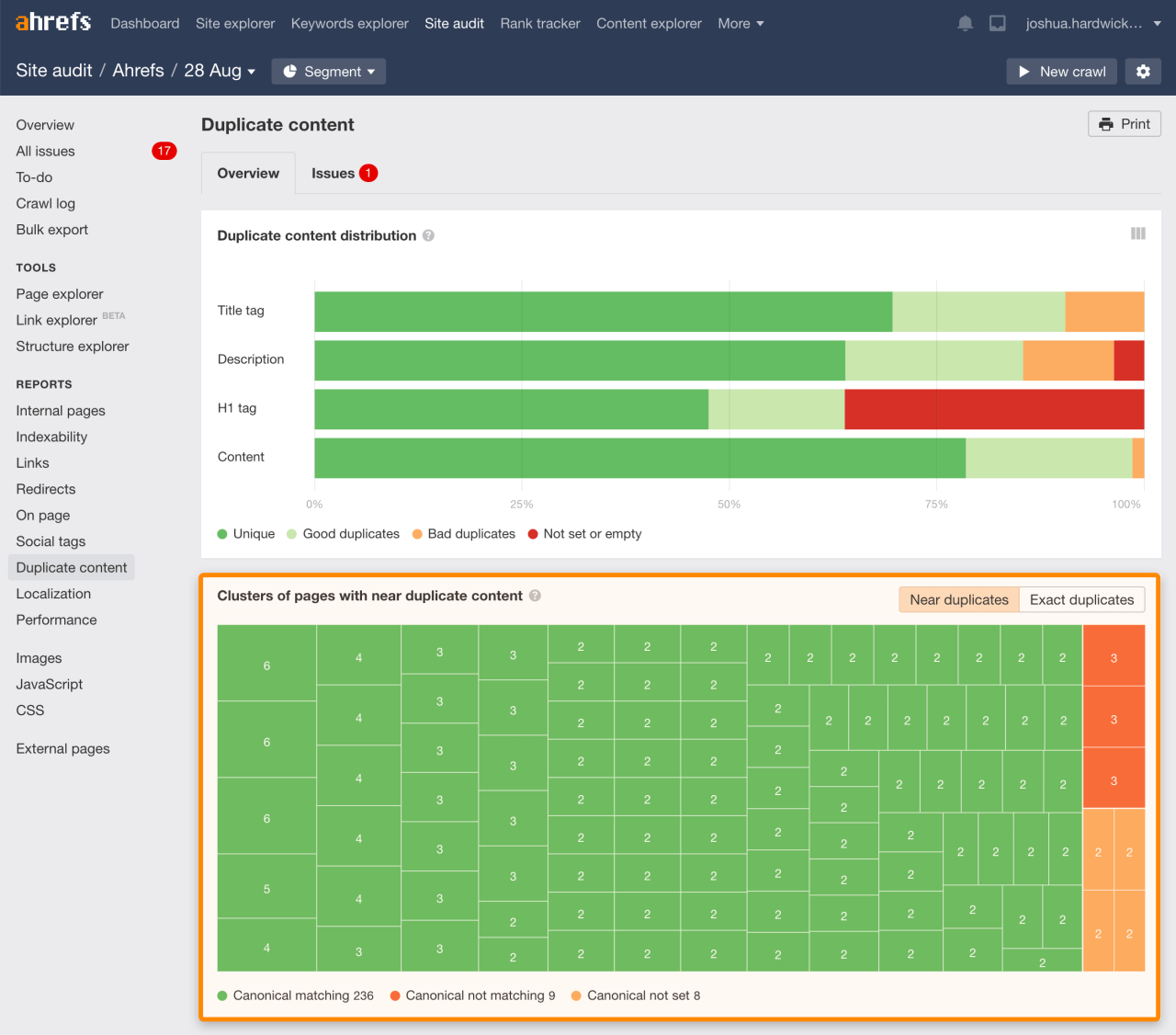Go to Keywords explorer in top menu

pyautogui.click(x=349, y=24)
